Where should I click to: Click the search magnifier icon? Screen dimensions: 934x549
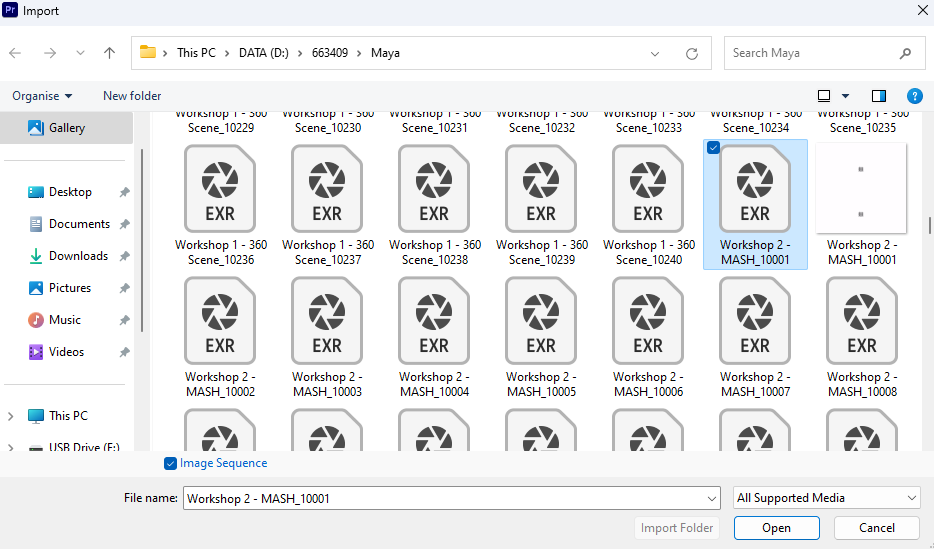click(x=905, y=53)
